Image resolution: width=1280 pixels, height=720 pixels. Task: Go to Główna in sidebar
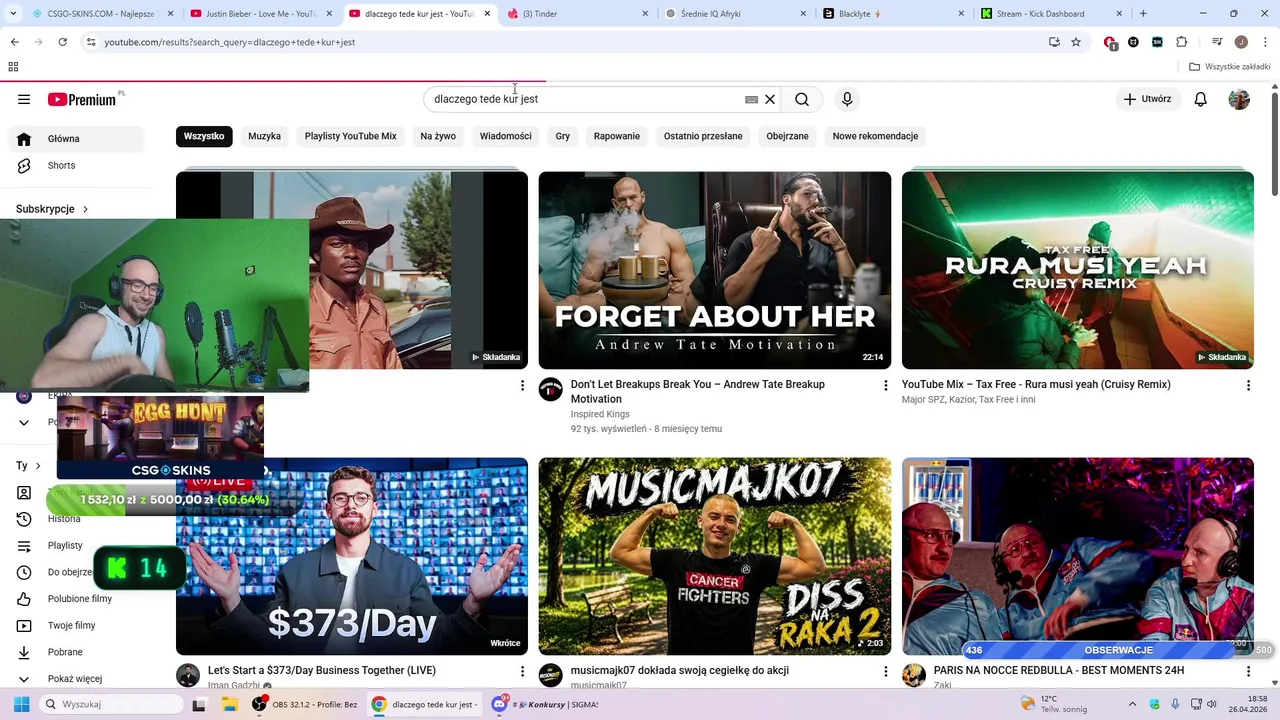click(76, 139)
